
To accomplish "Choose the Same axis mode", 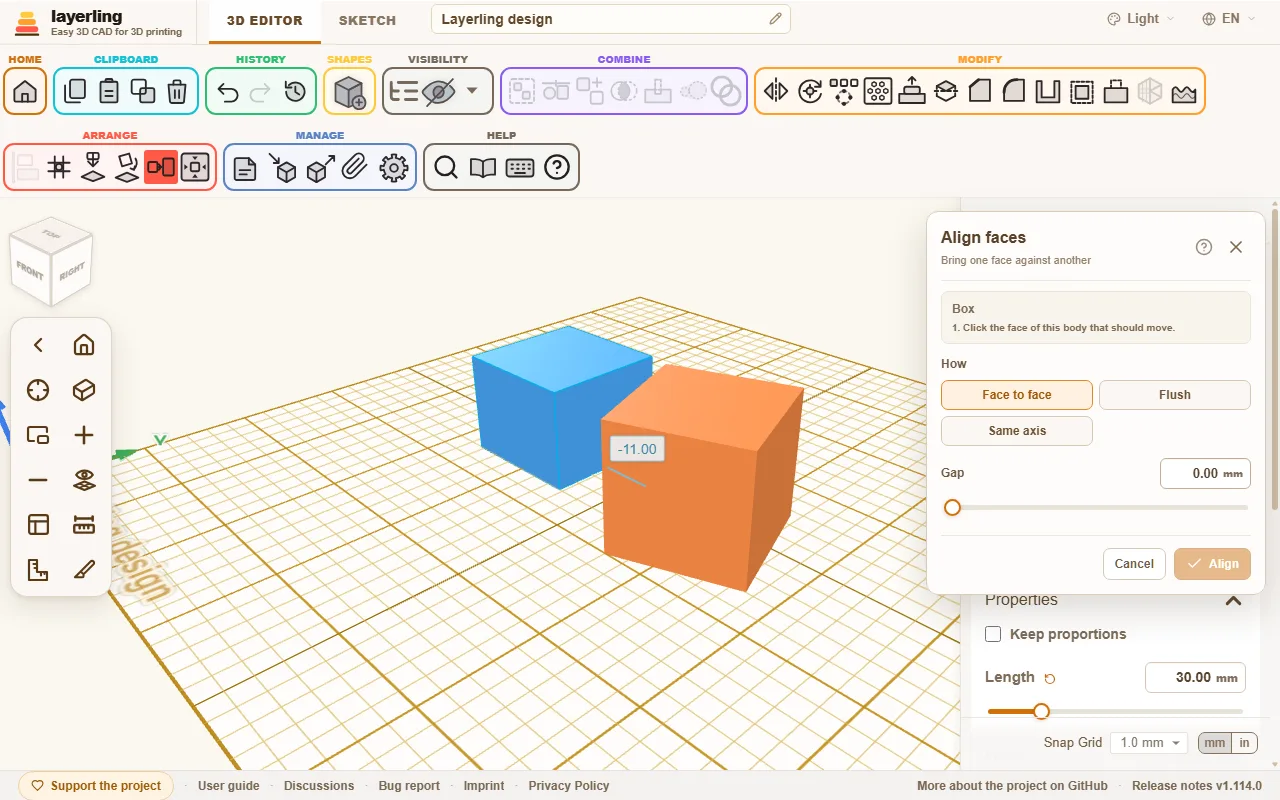I will tap(1017, 431).
